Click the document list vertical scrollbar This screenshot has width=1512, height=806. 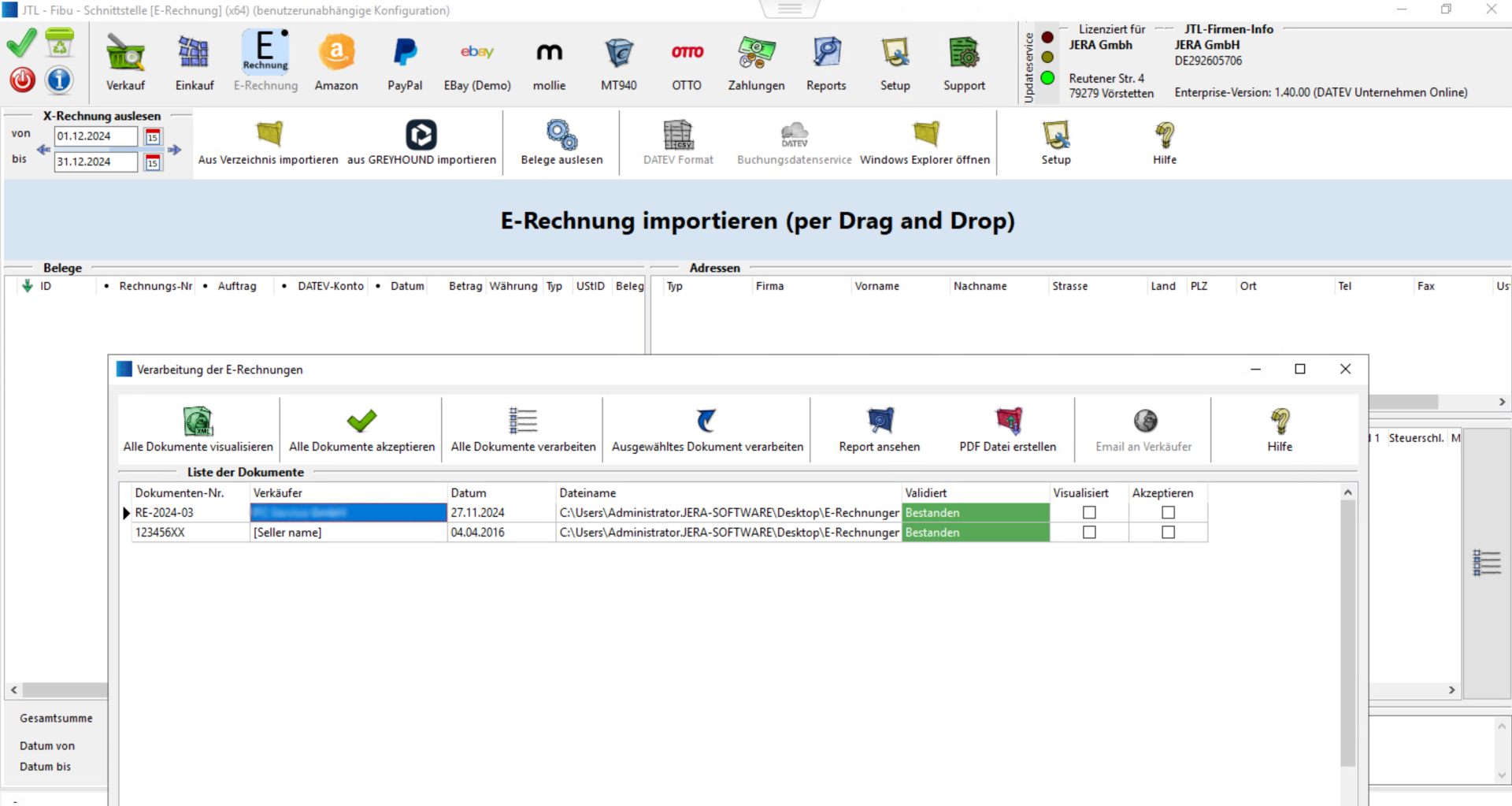[1347, 630]
